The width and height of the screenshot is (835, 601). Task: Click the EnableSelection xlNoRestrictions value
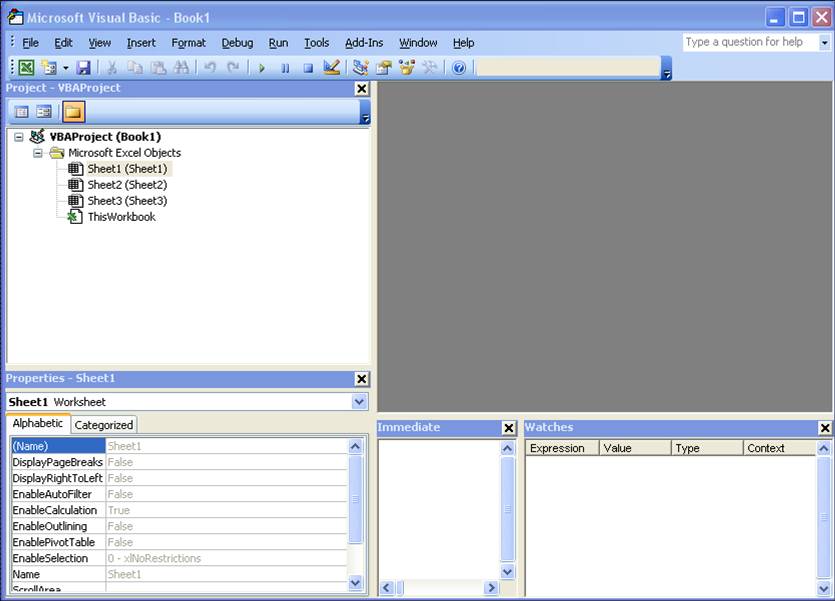point(226,558)
